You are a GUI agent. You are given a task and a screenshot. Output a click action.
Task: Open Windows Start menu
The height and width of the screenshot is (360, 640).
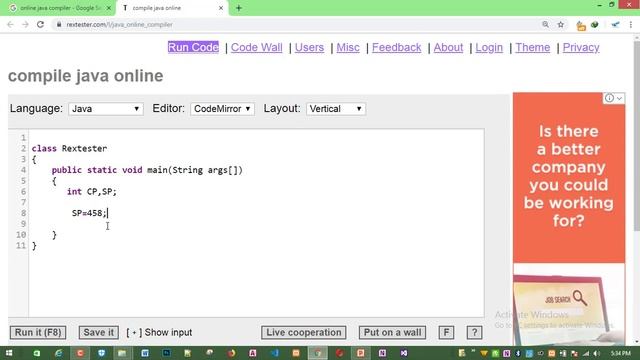(x=9, y=353)
